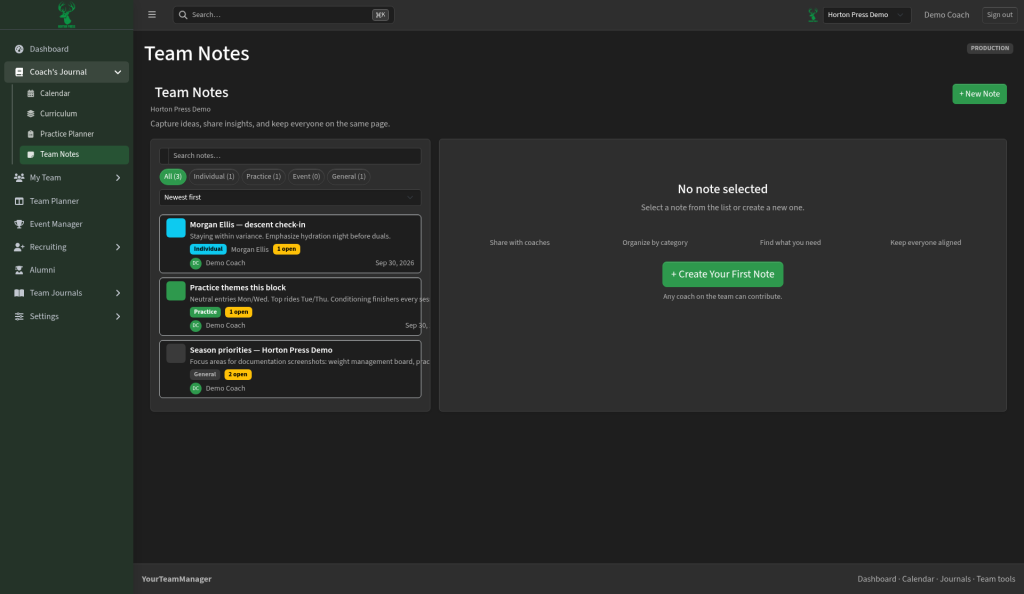Click the green swatch on Practice themes note

pos(176,290)
